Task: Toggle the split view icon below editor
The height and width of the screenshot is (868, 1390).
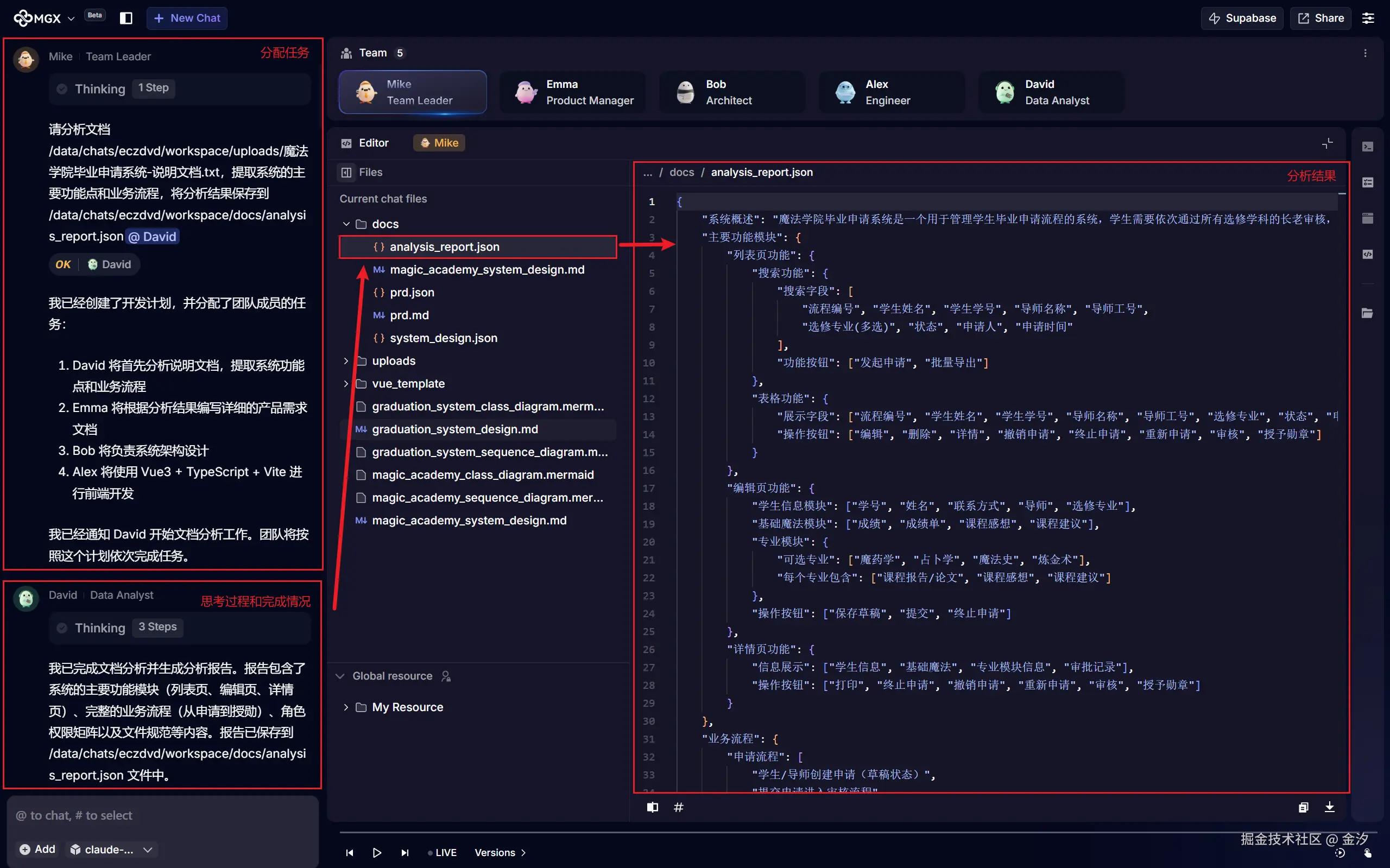Action: 652,808
